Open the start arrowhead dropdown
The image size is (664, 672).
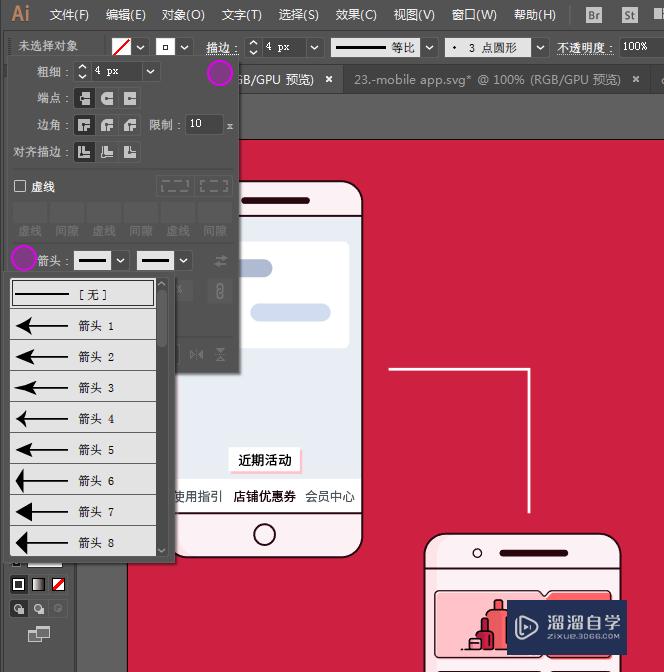click(120, 261)
